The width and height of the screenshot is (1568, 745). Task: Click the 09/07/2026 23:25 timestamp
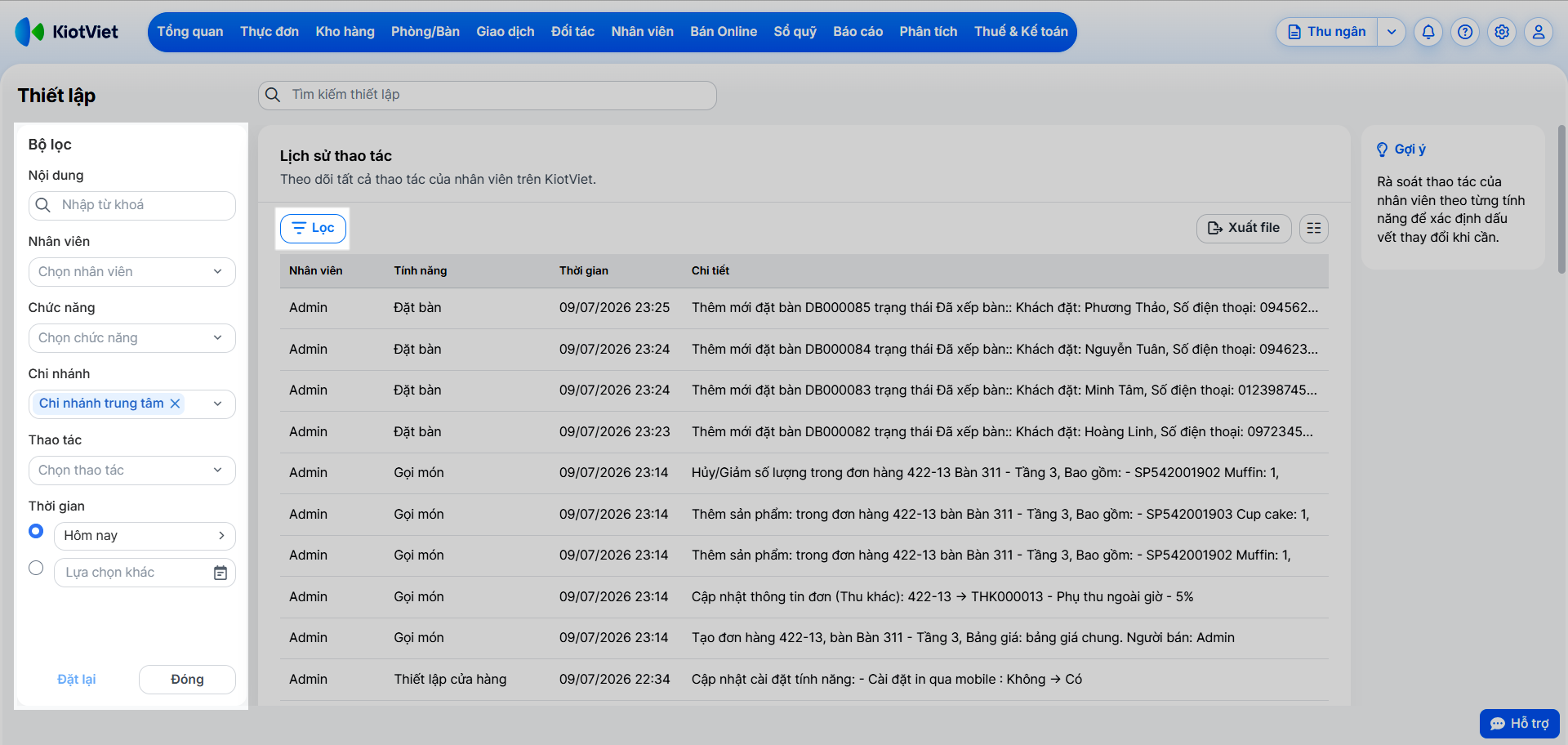[x=615, y=308]
